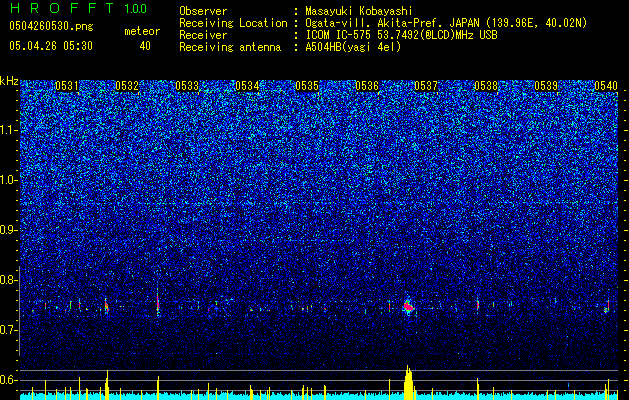Click the date stamp 05.04.26 05:30

[51, 46]
